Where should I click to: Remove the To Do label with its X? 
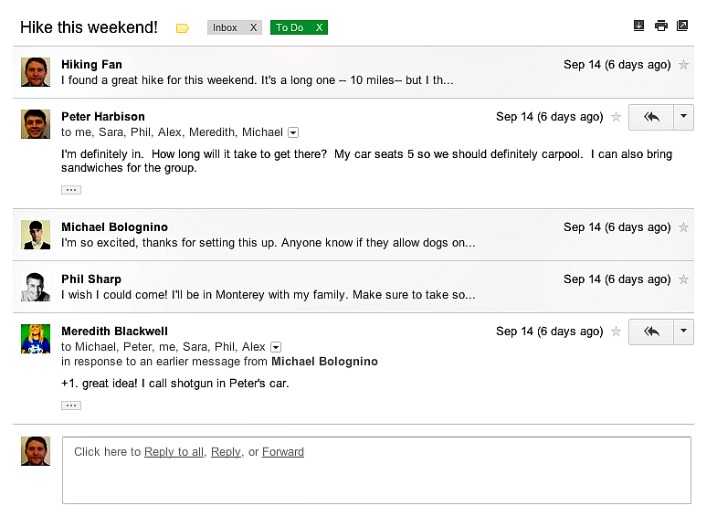pyautogui.click(x=319, y=28)
